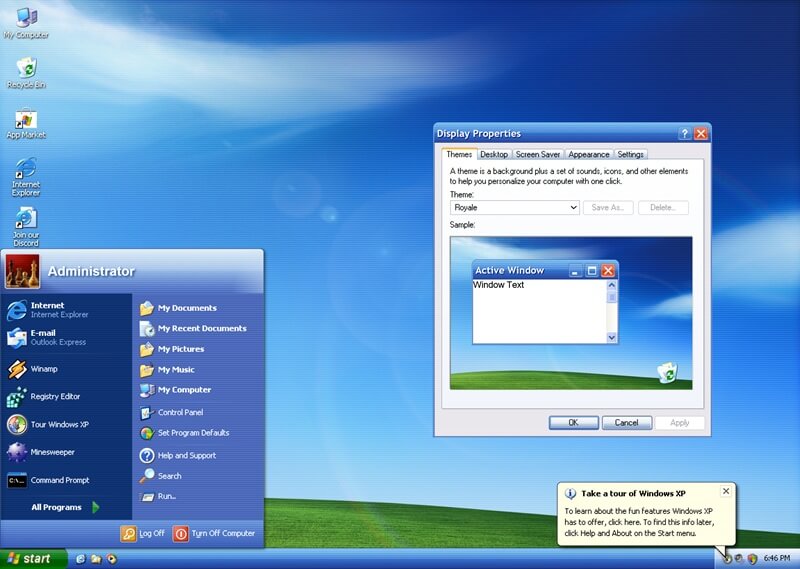Click Turn Off Computer button
This screenshot has width=800, height=569.
pyautogui.click(x=214, y=533)
